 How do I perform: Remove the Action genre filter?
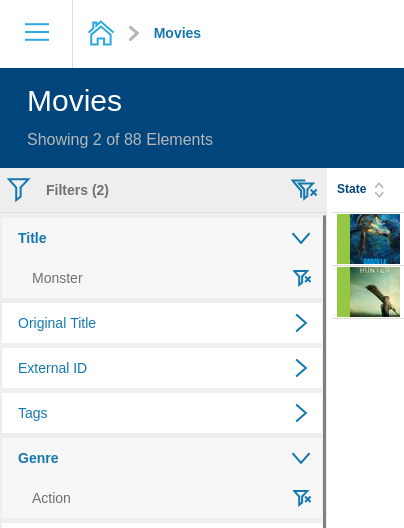pos(302,498)
